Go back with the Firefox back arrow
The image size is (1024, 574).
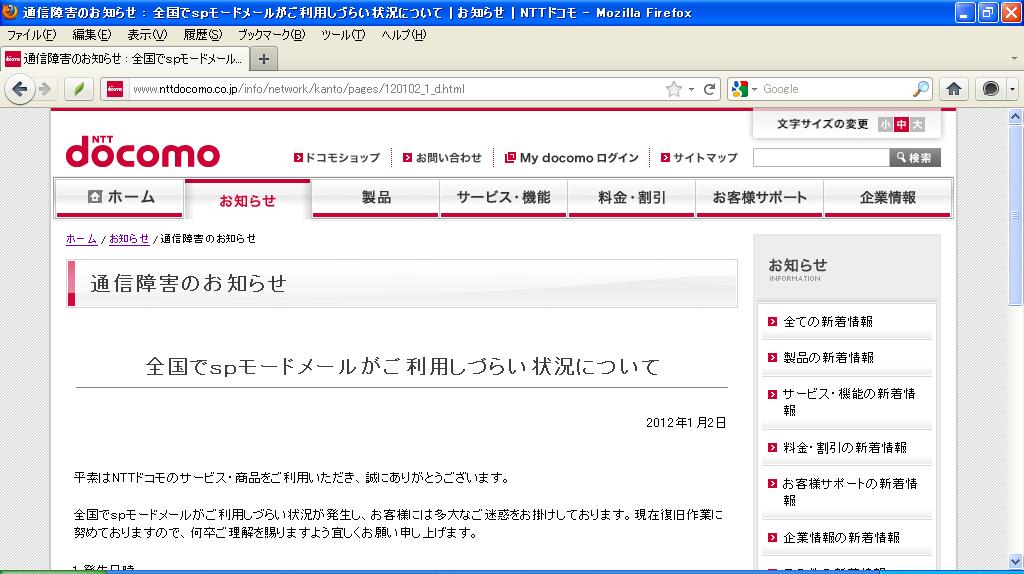[x=20, y=89]
